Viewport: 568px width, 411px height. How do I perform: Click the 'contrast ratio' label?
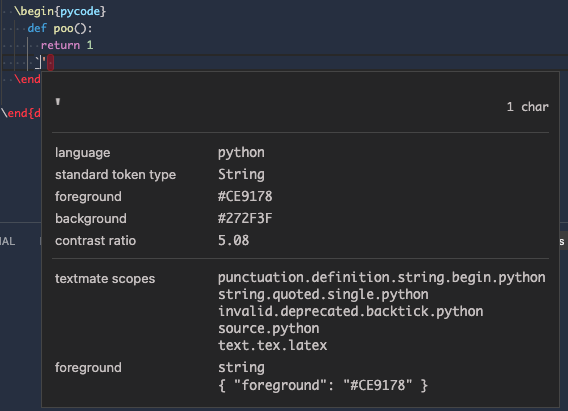96,241
